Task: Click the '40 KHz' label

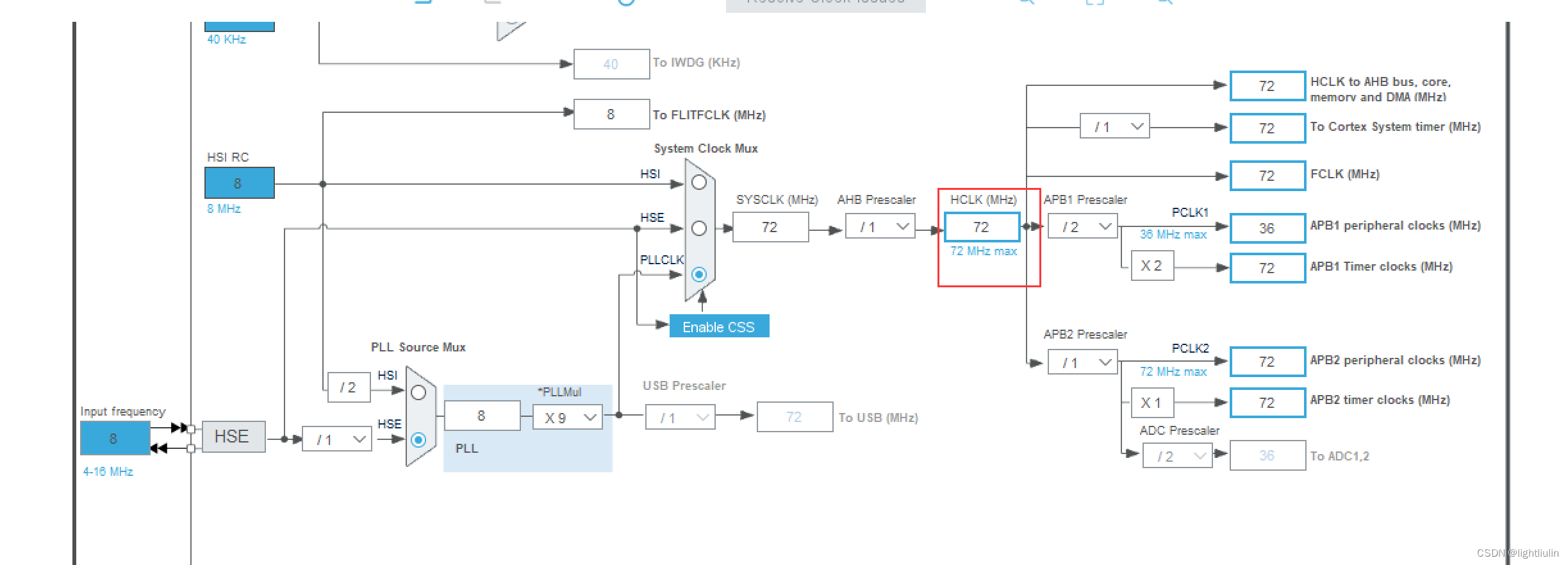Action: click(x=227, y=39)
